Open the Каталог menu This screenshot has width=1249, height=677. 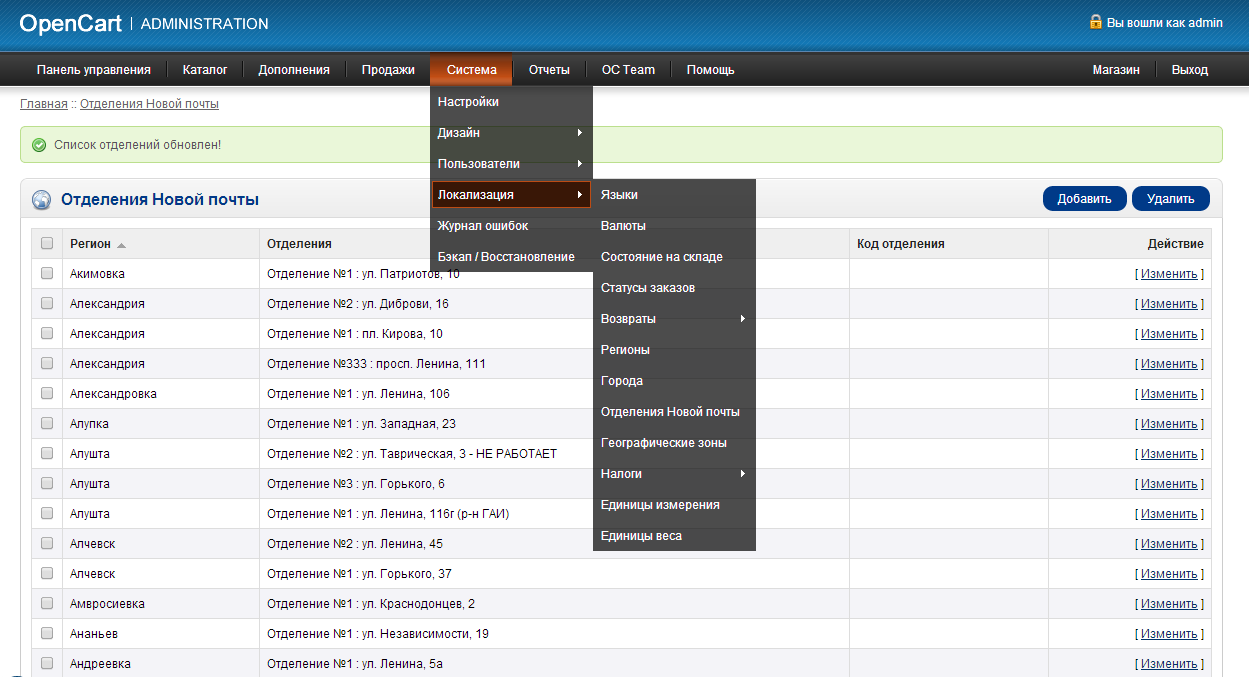coord(205,70)
